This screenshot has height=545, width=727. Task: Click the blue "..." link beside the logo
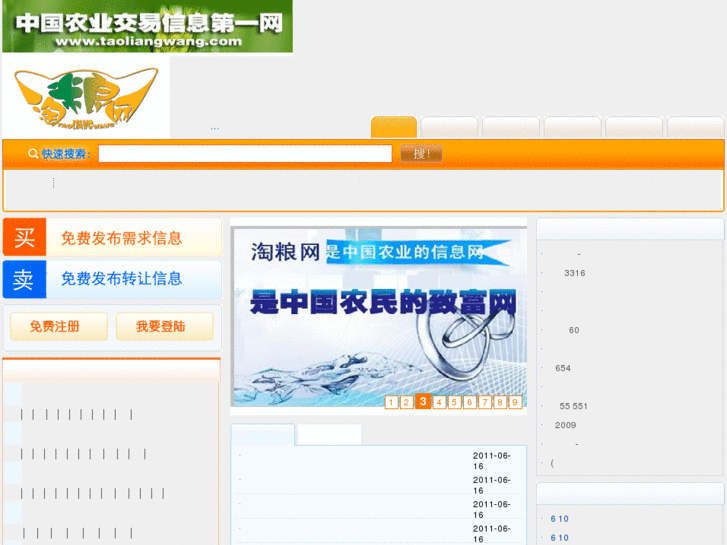tap(215, 128)
